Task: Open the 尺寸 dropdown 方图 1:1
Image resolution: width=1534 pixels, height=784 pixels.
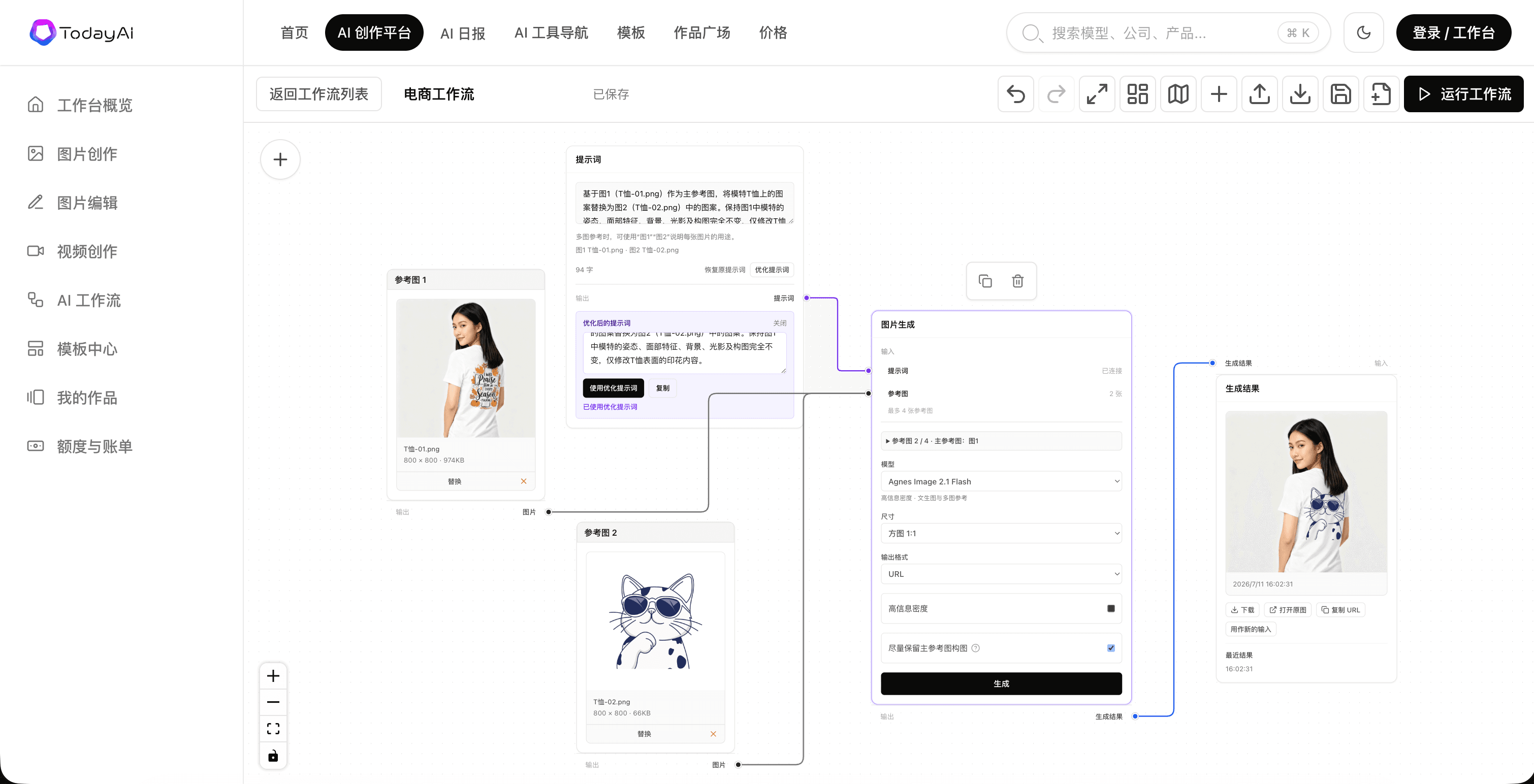Action: [x=1001, y=533]
